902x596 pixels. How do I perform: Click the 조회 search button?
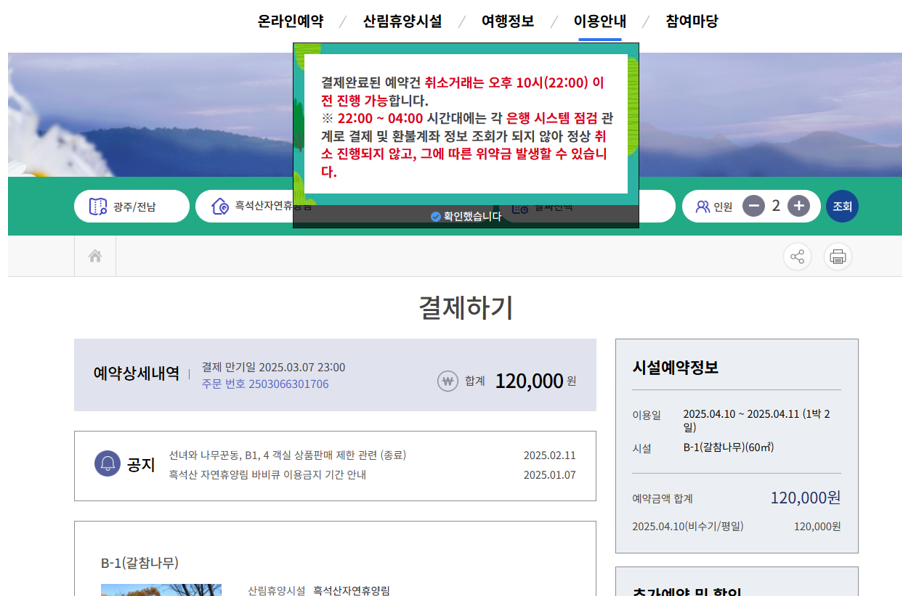842,206
